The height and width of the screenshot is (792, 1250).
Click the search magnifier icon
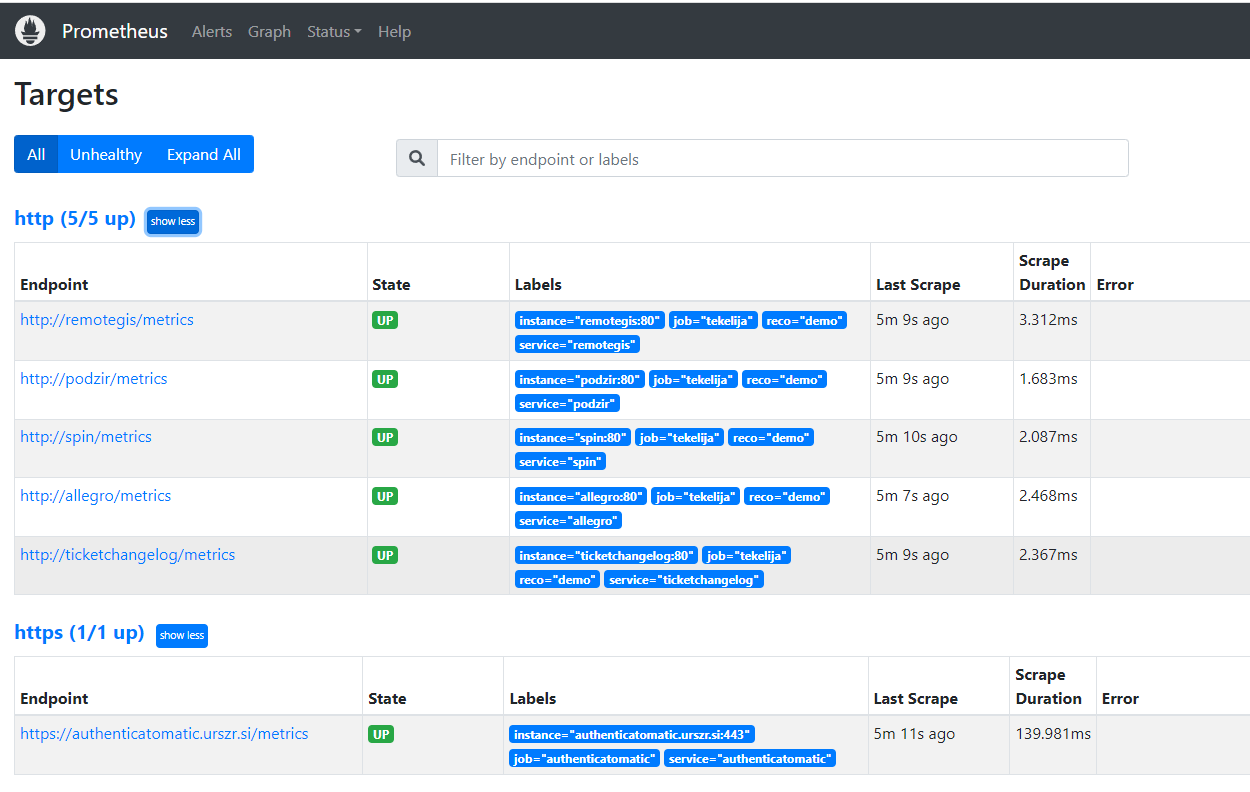[417, 159]
